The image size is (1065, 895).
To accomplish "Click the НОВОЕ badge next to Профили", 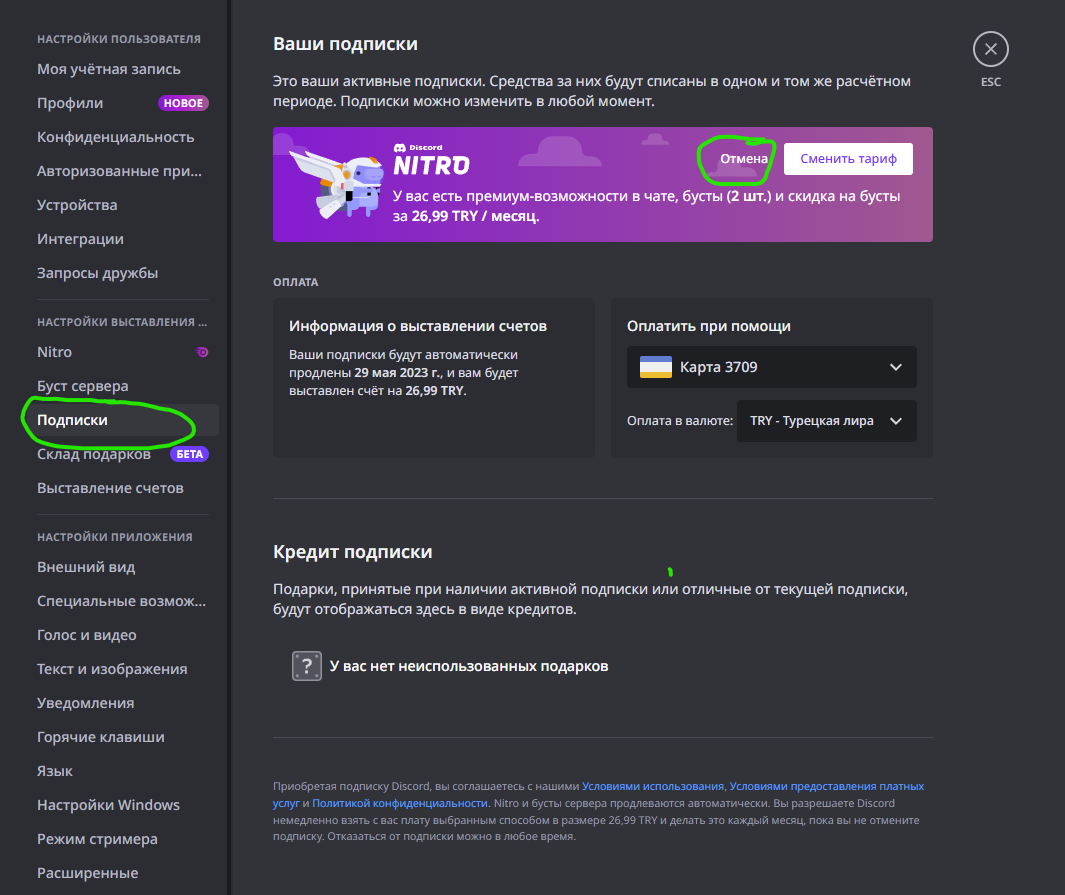I will pos(183,103).
